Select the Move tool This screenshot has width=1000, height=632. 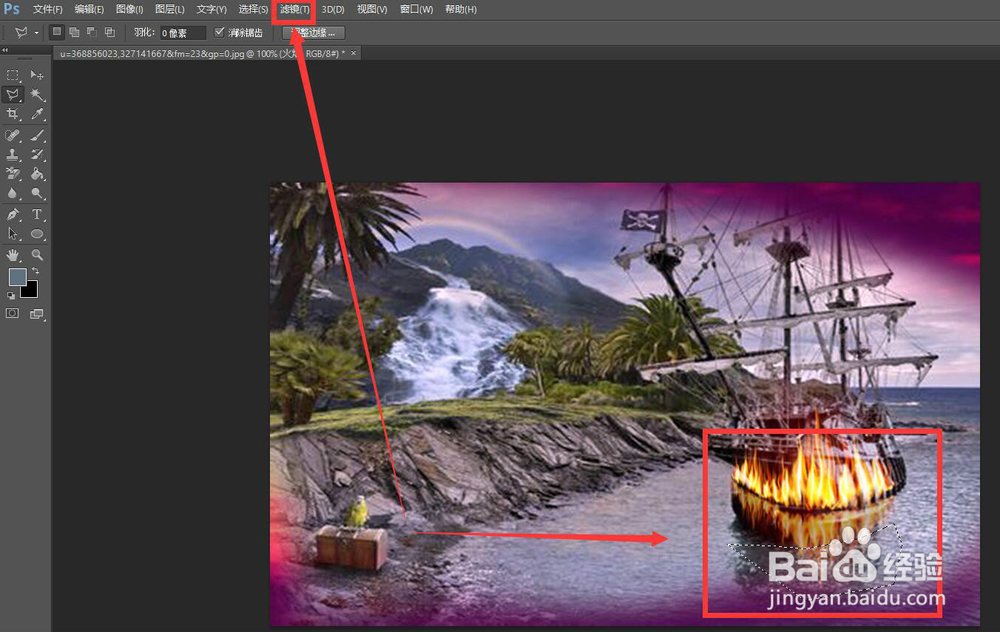37,75
